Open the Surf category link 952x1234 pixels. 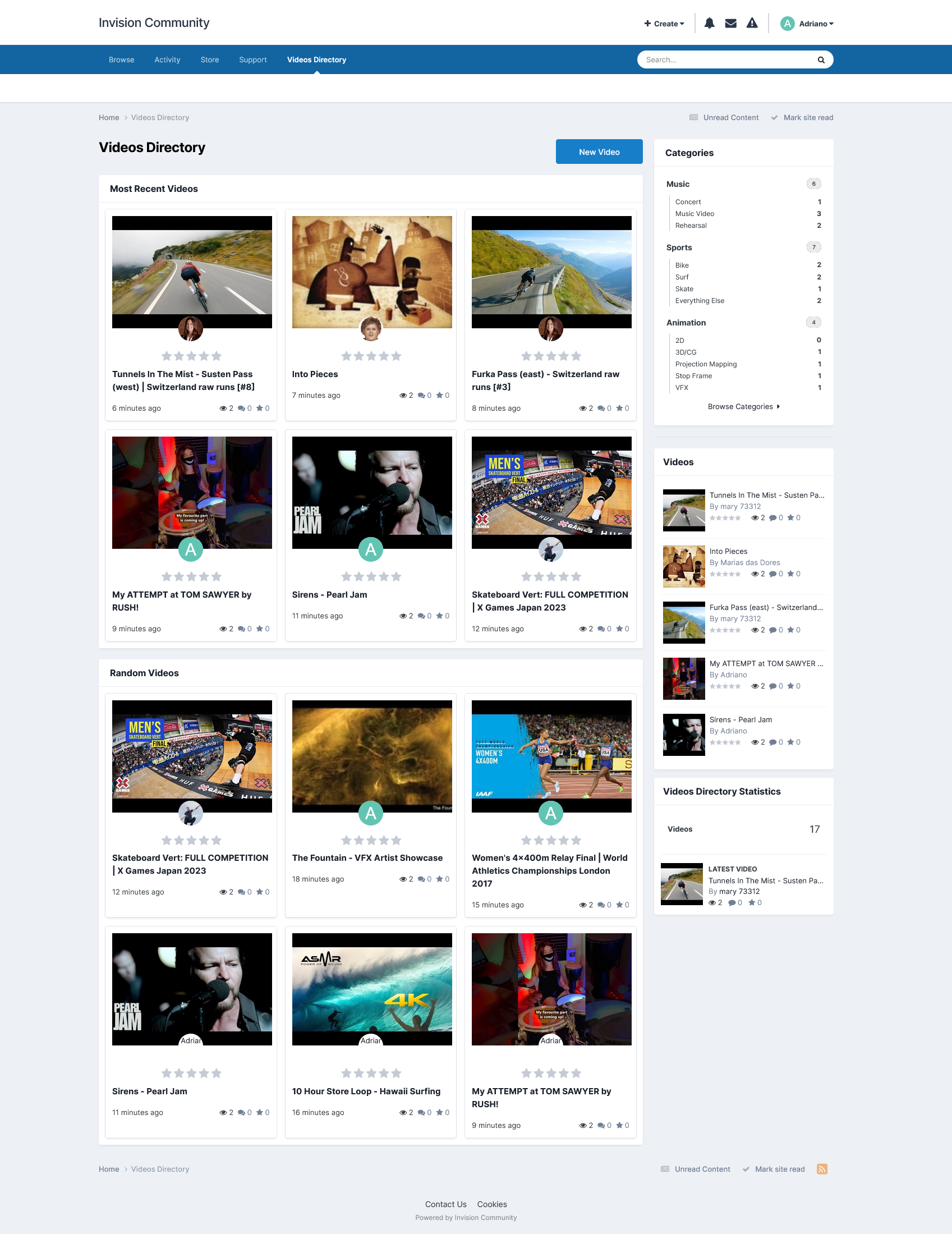pyautogui.click(x=682, y=277)
